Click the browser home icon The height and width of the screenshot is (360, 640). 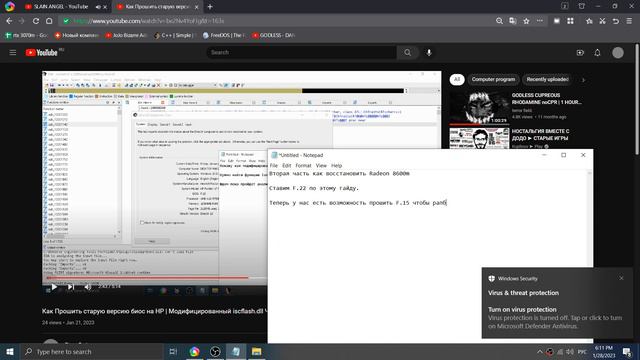49,21
